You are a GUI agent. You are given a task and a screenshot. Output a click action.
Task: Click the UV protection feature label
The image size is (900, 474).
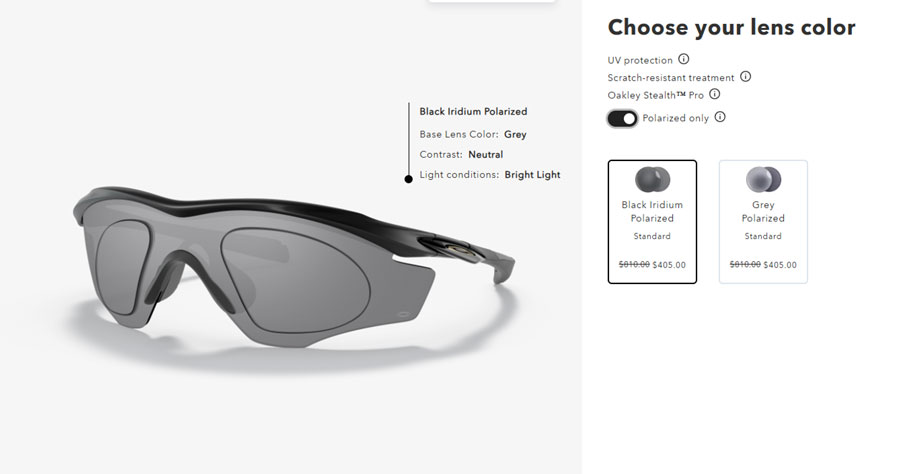point(640,60)
